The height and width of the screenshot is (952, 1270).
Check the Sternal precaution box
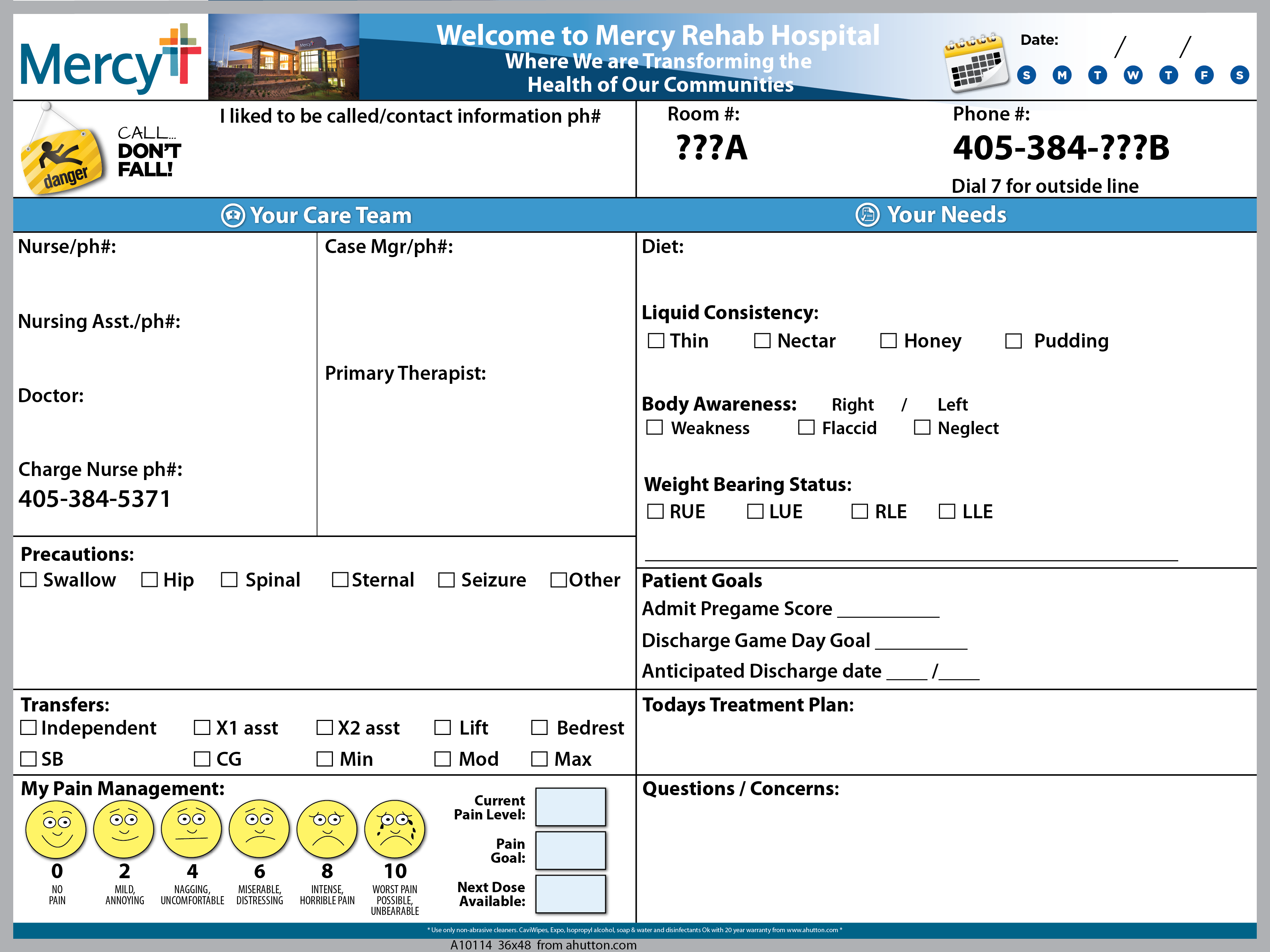click(340, 580)
